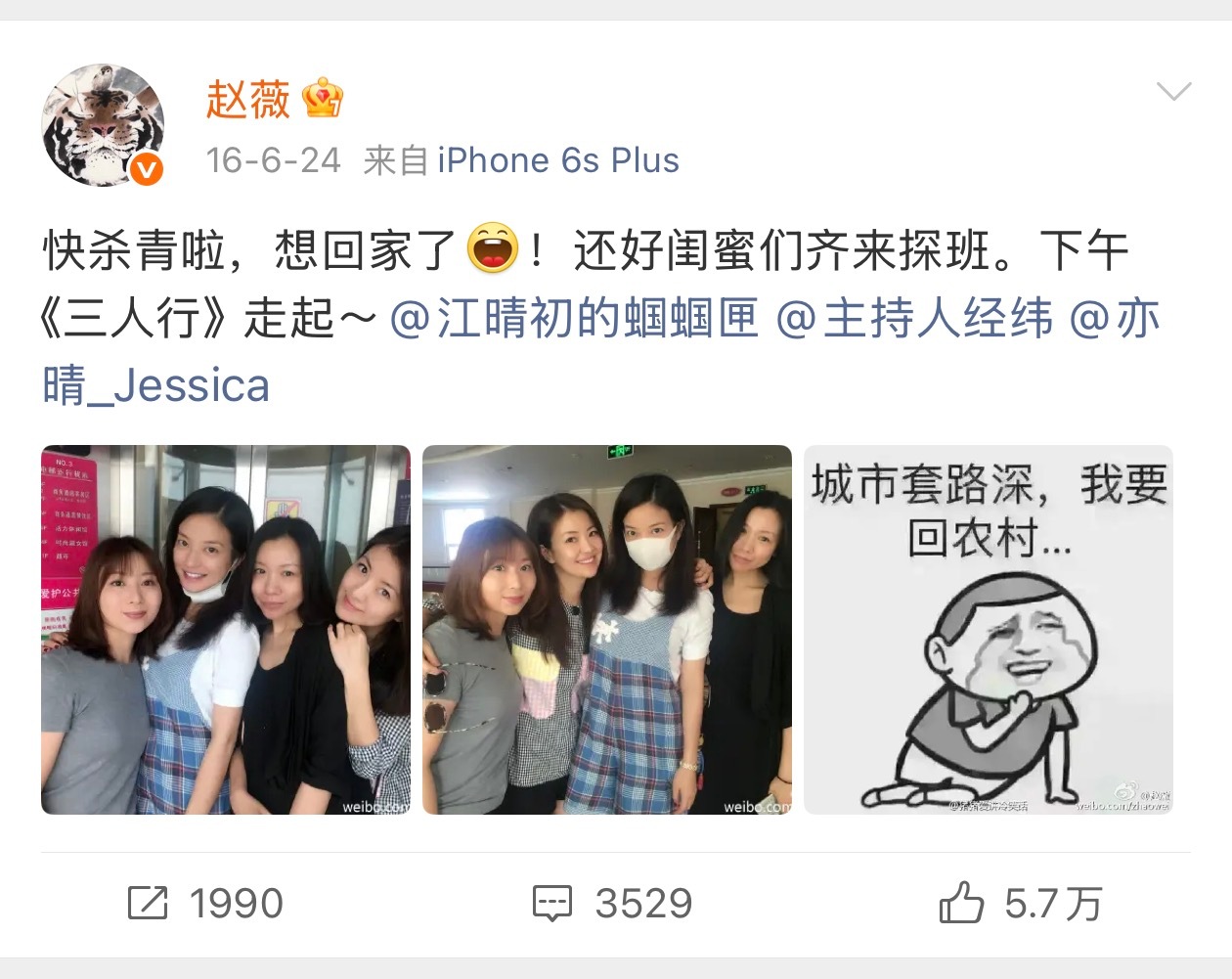Click the comment bubble icon
The height and width of the screenshot is (979, 1232).
click(552, 903)
